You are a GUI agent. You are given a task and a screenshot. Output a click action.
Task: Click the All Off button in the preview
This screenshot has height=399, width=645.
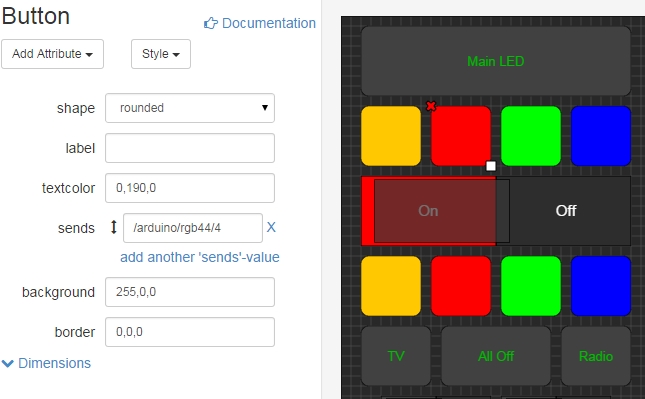pos(496,356)
